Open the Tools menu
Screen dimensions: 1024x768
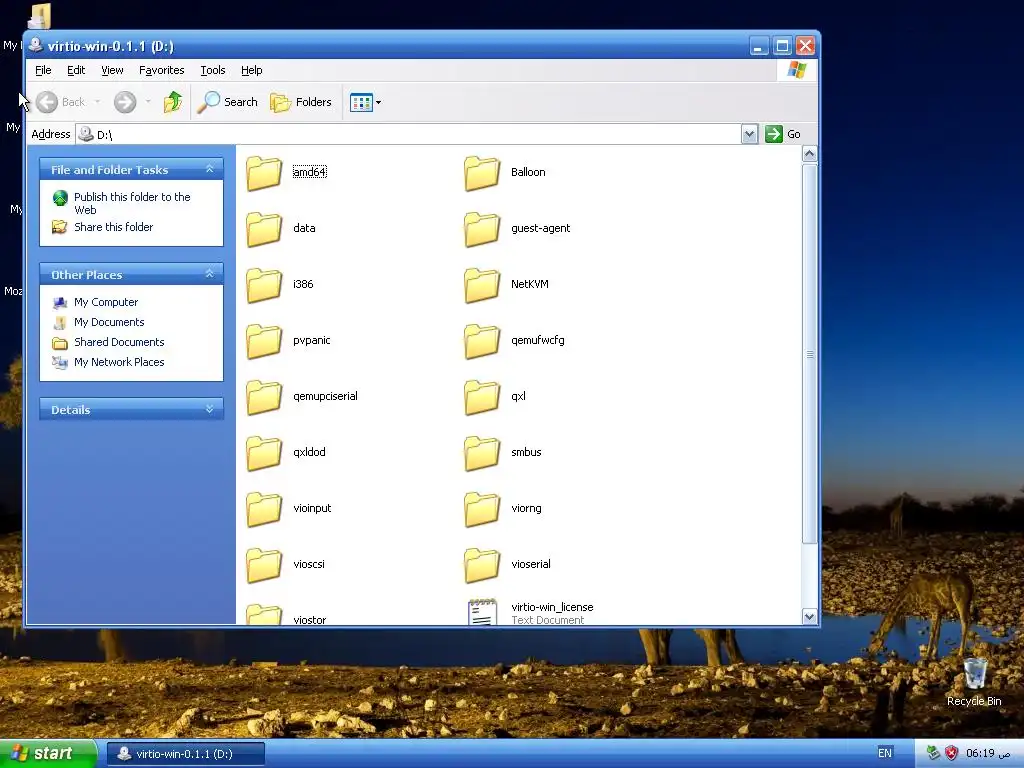click(x=212, y=70)
